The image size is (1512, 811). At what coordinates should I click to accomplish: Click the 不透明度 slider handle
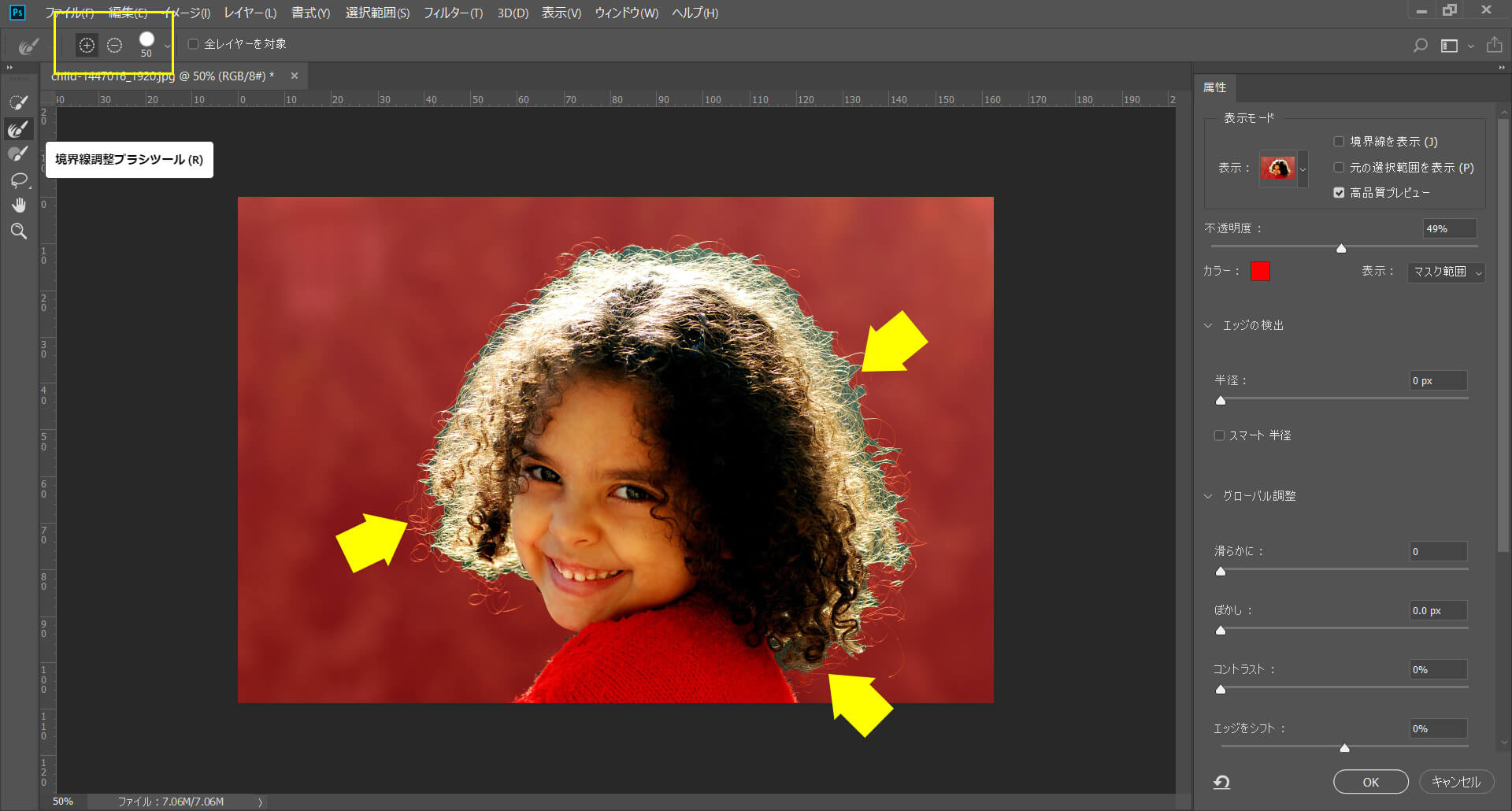tap(1341, 248)
